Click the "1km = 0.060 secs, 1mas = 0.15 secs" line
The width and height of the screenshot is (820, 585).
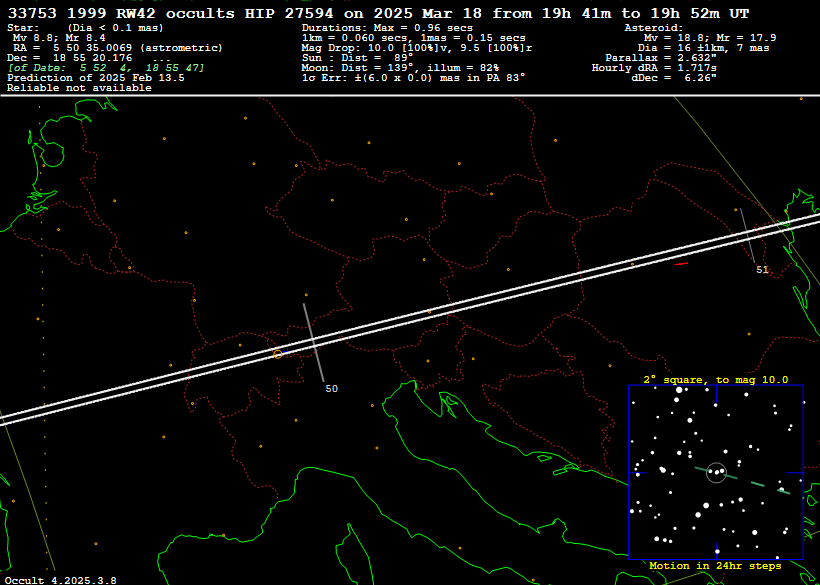click(x=414, y=38)
